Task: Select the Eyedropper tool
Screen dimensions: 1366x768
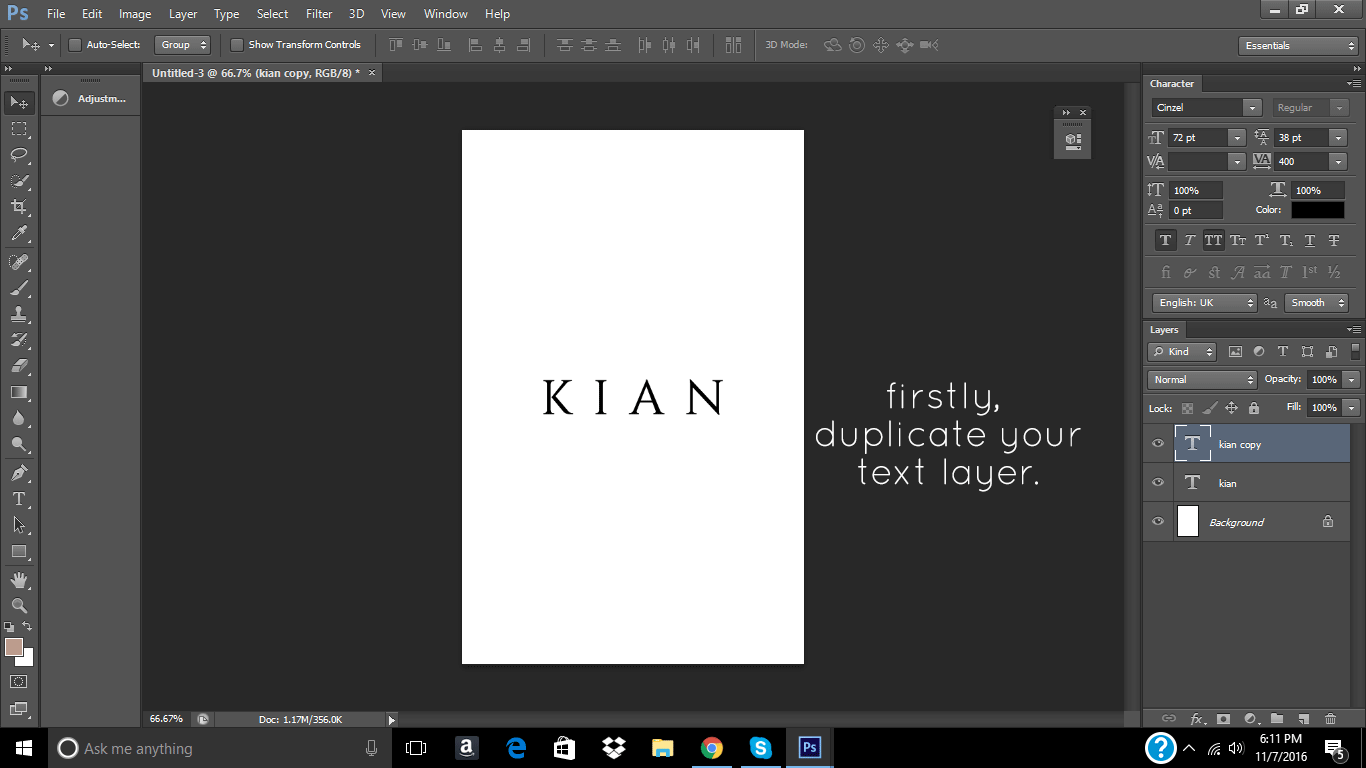Action: (19, 234)
